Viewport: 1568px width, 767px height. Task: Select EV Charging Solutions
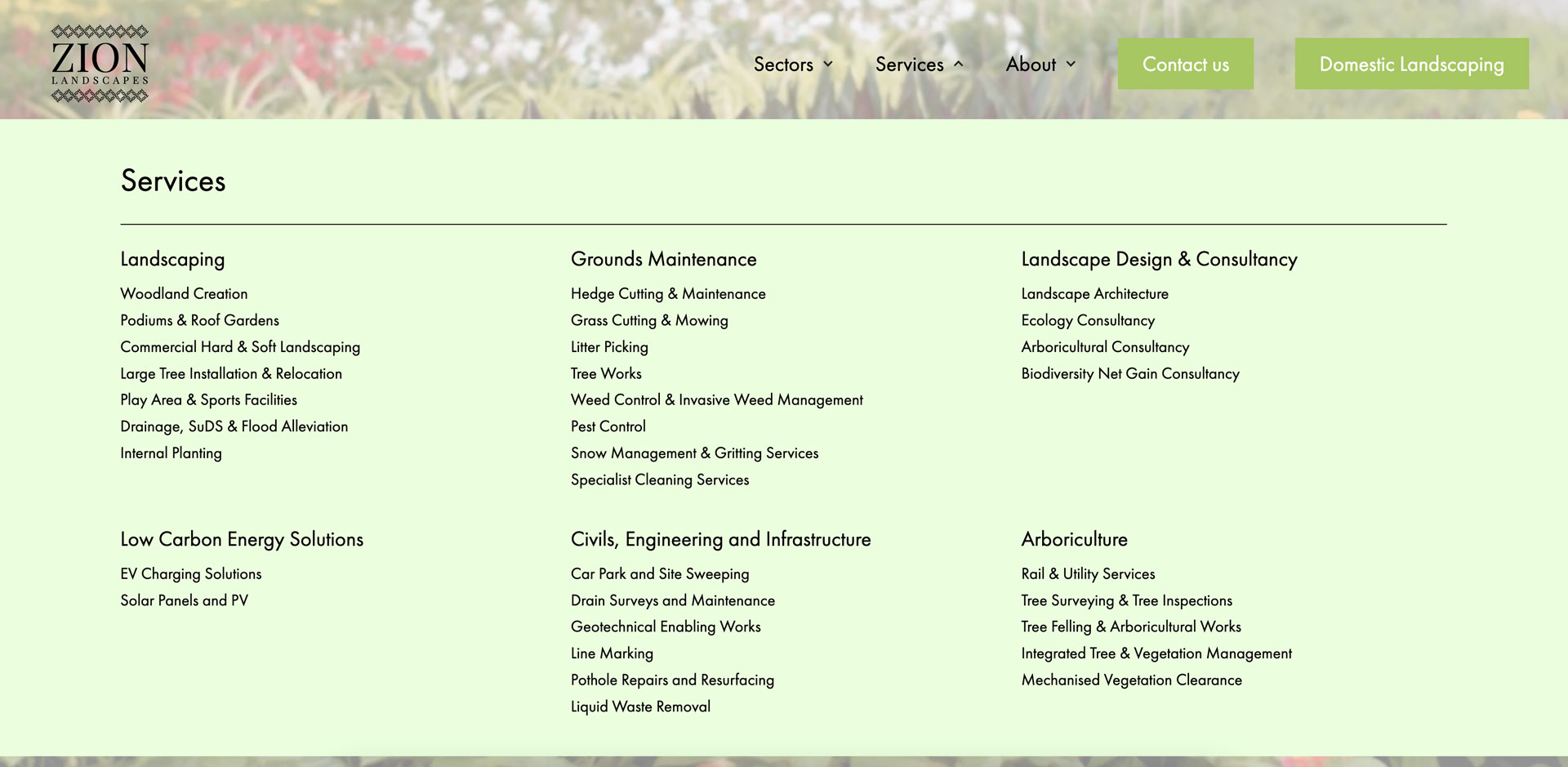(191, 573)
